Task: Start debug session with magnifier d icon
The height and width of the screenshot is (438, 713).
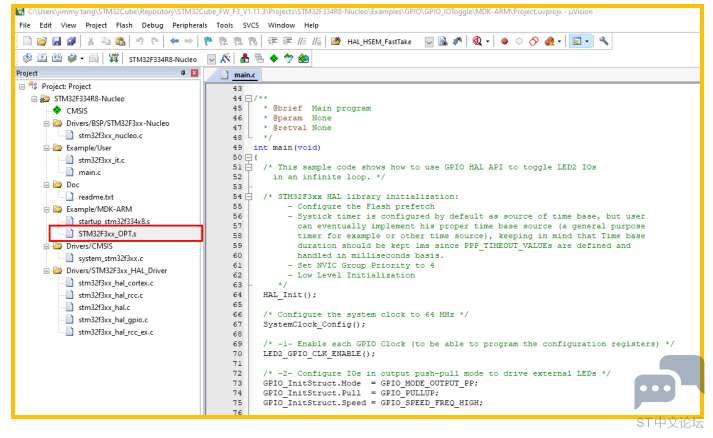Action: pos(477,41)
